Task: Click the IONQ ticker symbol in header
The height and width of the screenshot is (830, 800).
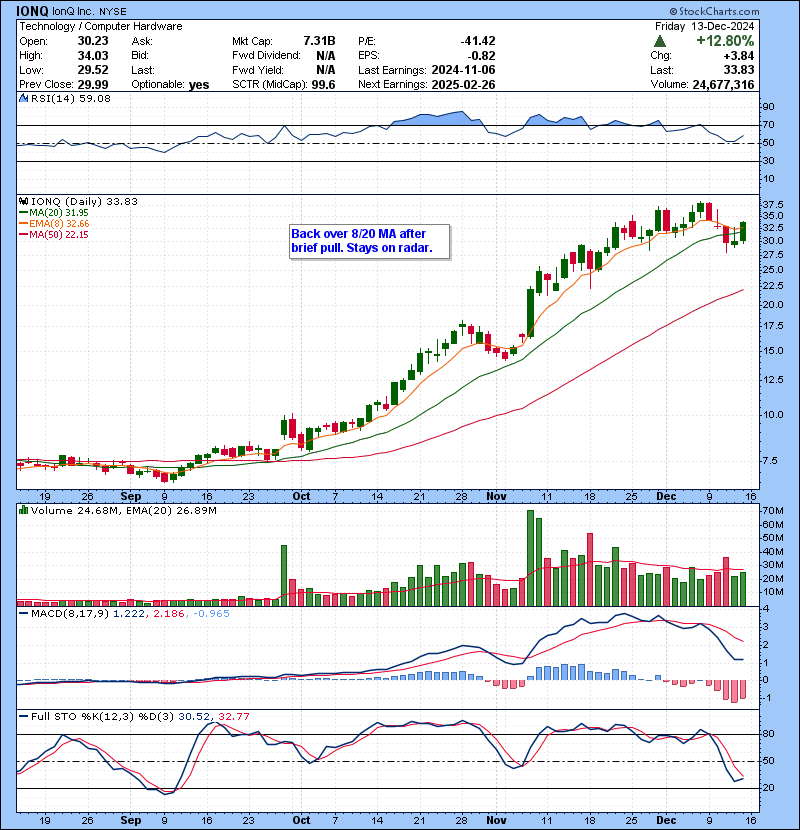Action: pyautogui.click(x=32, y=11)
